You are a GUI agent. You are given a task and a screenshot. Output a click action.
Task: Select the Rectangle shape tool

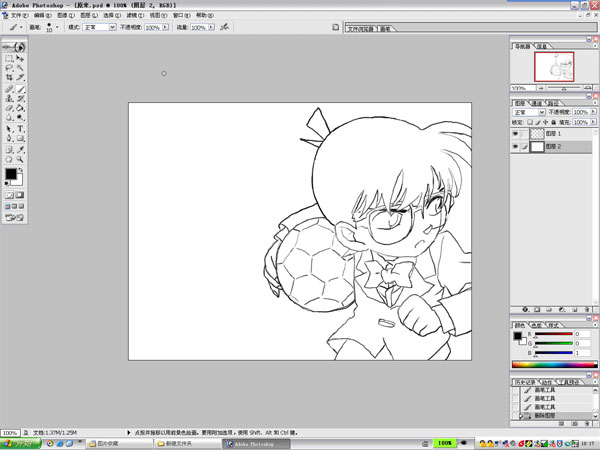20,138
